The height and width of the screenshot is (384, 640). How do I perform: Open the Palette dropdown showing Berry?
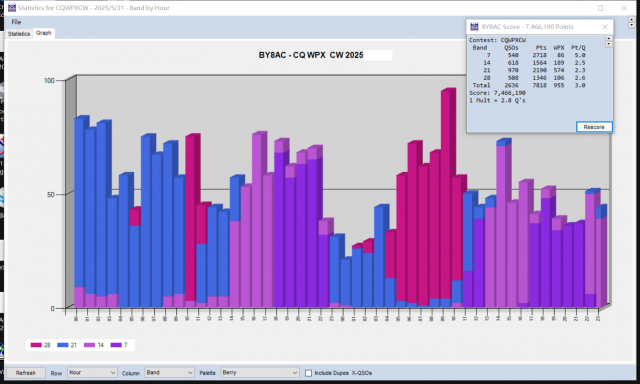tap(260, 373)
